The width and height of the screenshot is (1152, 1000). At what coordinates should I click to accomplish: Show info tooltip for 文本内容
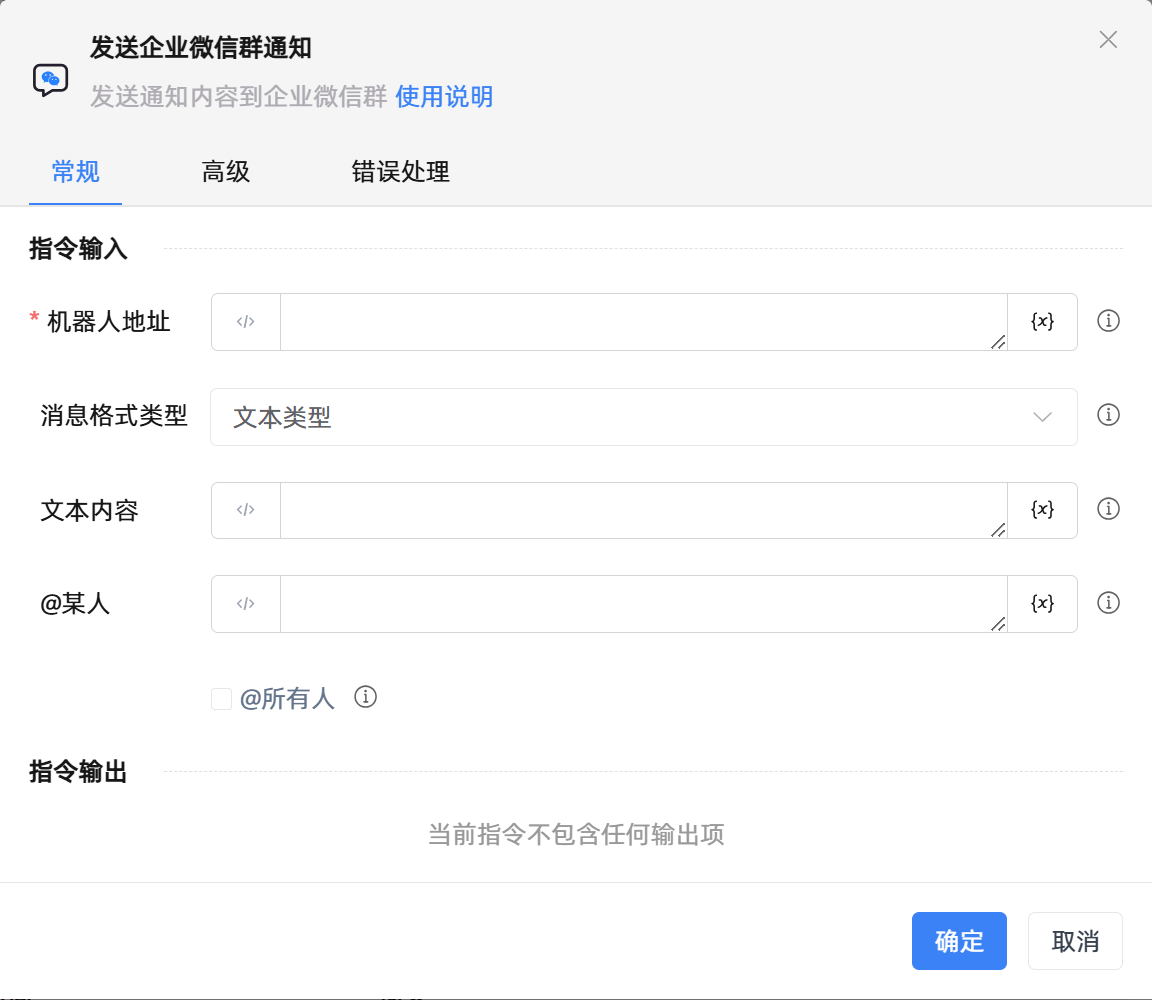pos(1108,509)
